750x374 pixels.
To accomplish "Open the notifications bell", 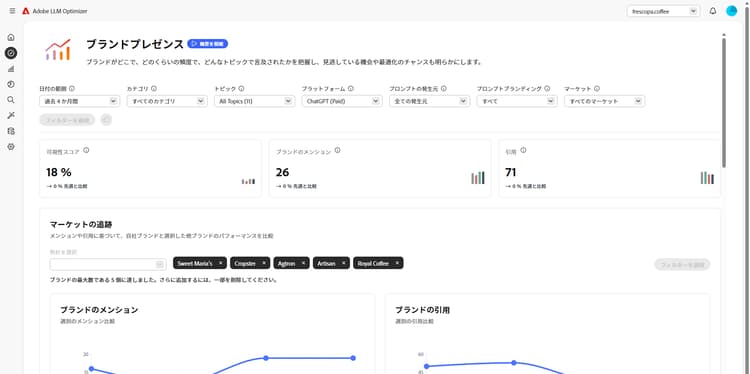I will pos(713,11).
